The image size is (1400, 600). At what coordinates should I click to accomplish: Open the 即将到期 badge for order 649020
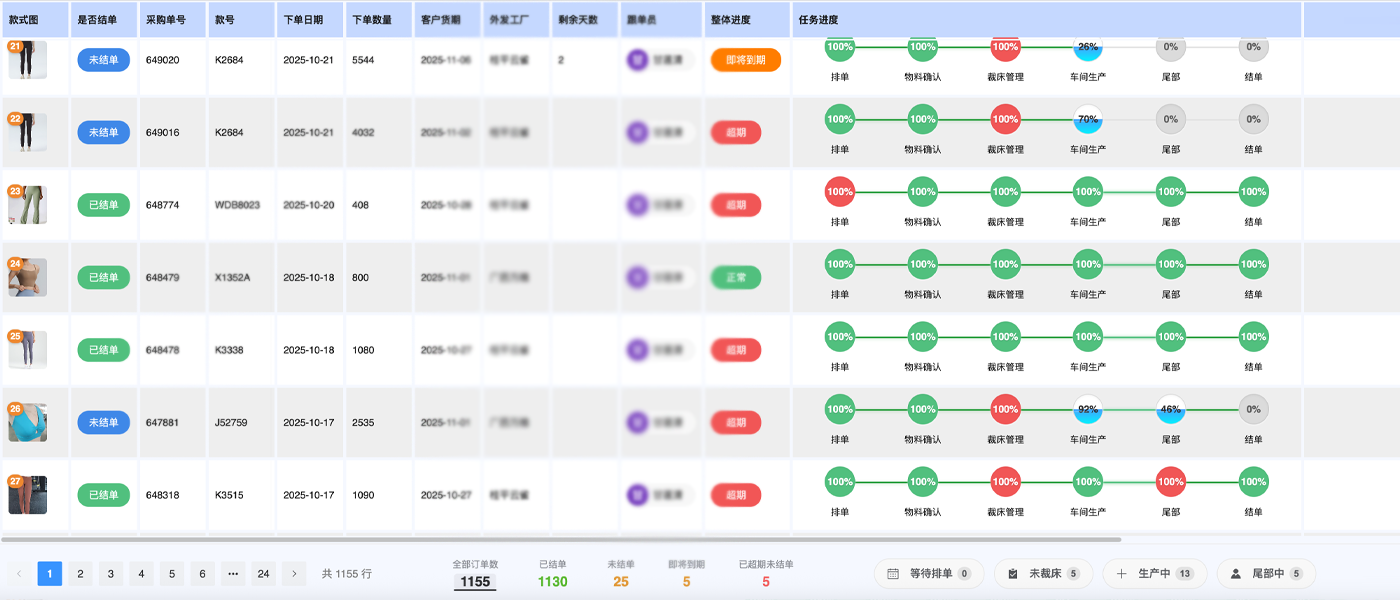[x=745, y=60]
